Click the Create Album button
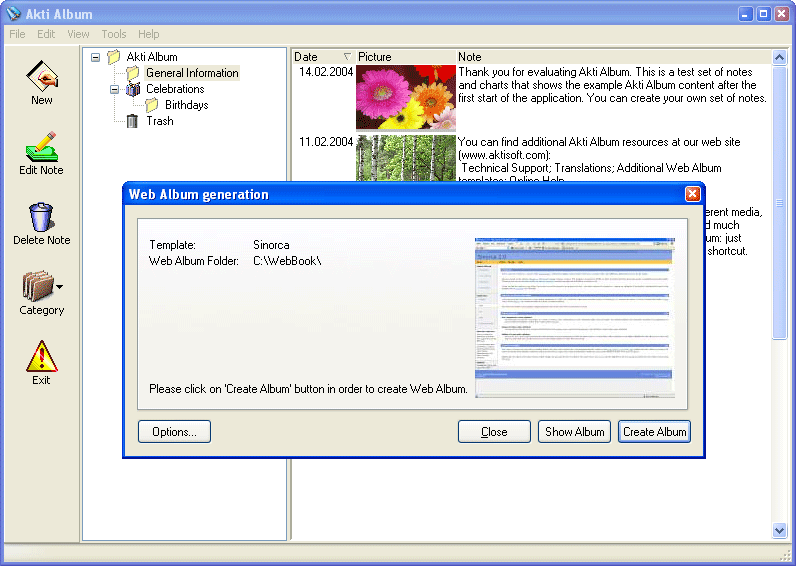The width and height of the screenshot is (796, 566). 654,431
